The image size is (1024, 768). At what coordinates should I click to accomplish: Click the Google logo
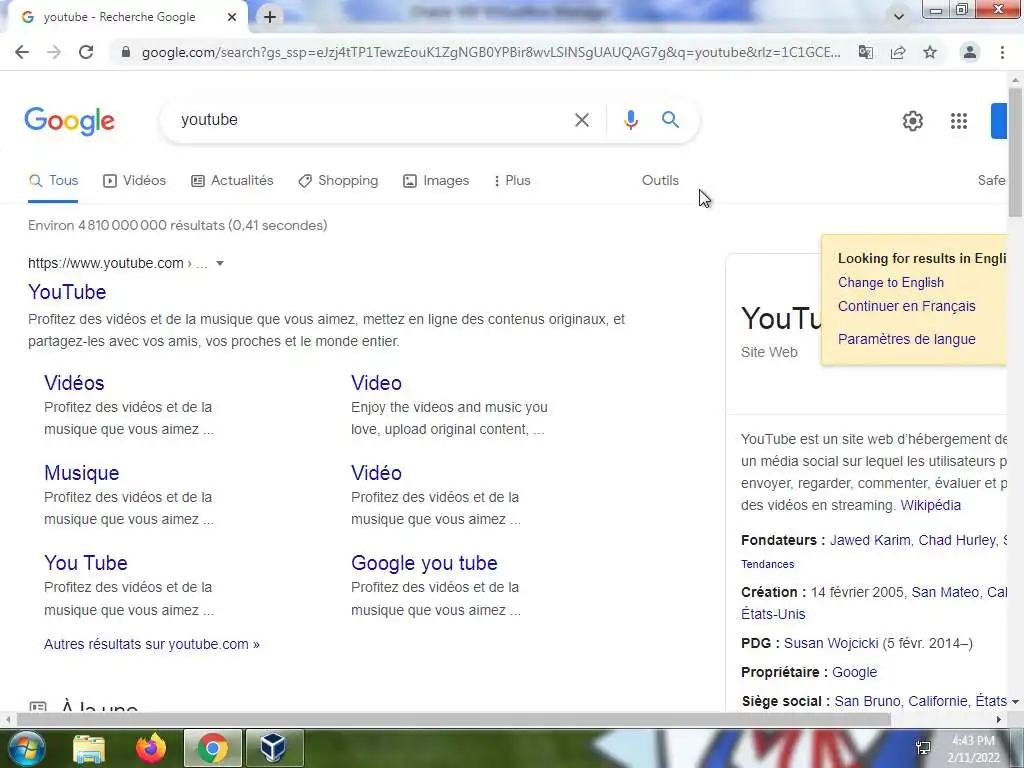pos(70,121)
